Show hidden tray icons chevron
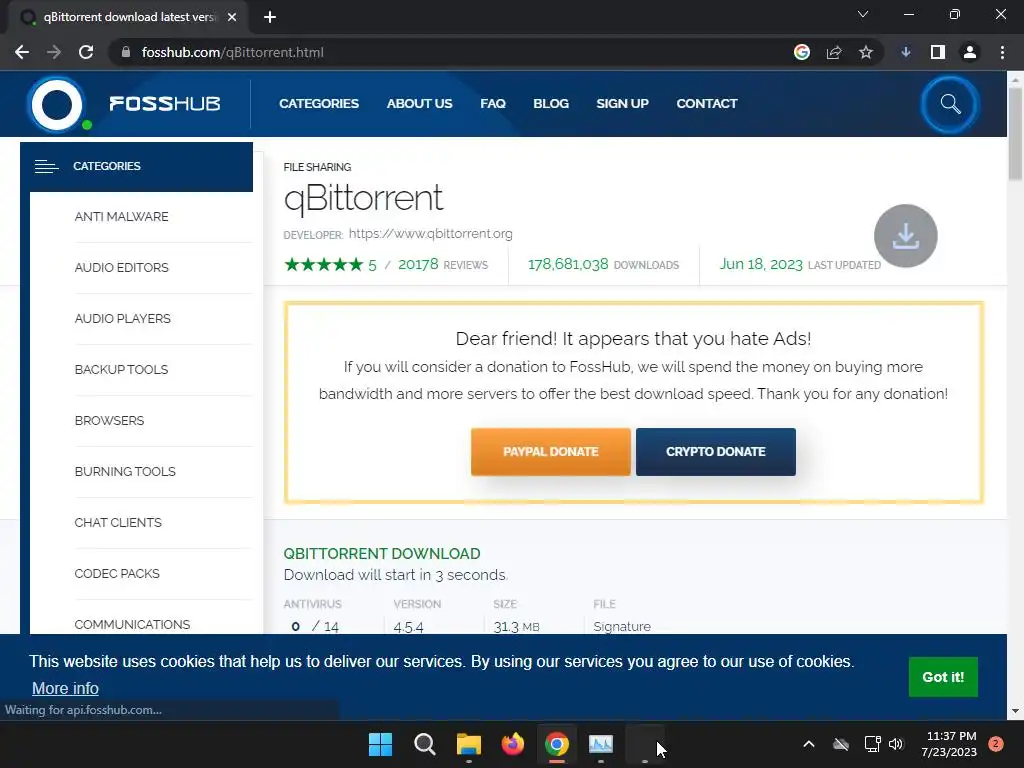Viewport: 1024px width, 768px height. pos(808,744)
